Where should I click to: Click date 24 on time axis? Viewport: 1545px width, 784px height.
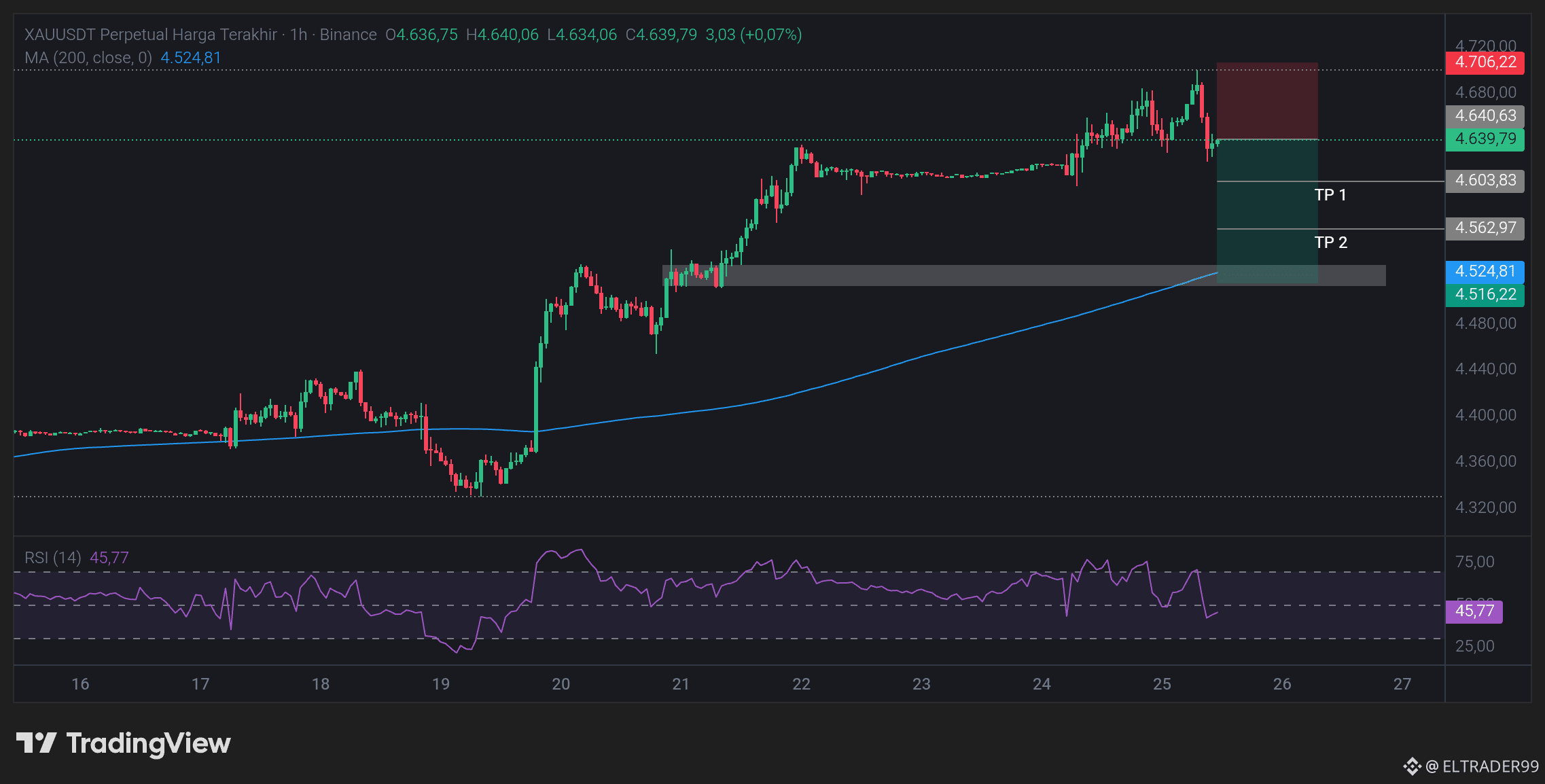click(1042, 684)
